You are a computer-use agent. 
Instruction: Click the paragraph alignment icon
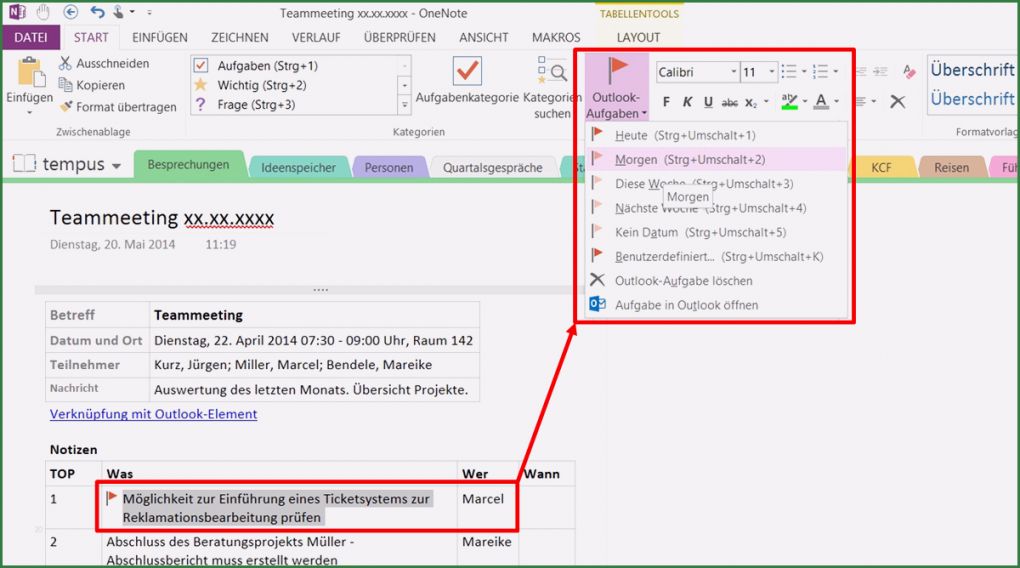pos(861,101)
